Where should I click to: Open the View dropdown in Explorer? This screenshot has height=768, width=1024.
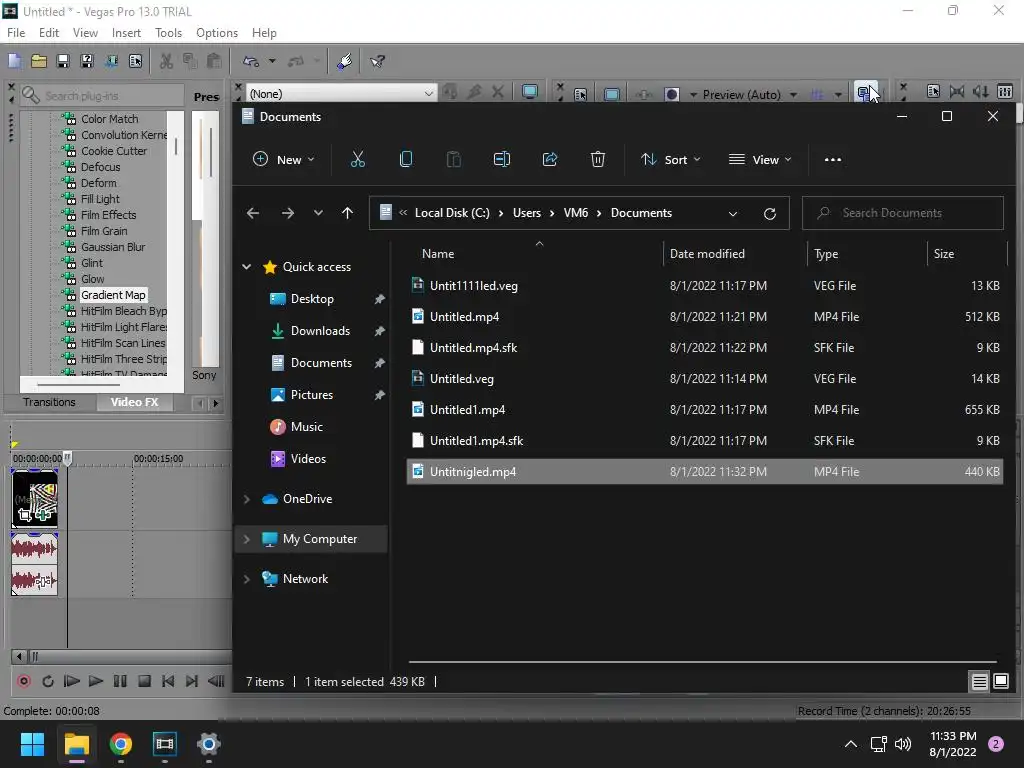coord(760,159)
